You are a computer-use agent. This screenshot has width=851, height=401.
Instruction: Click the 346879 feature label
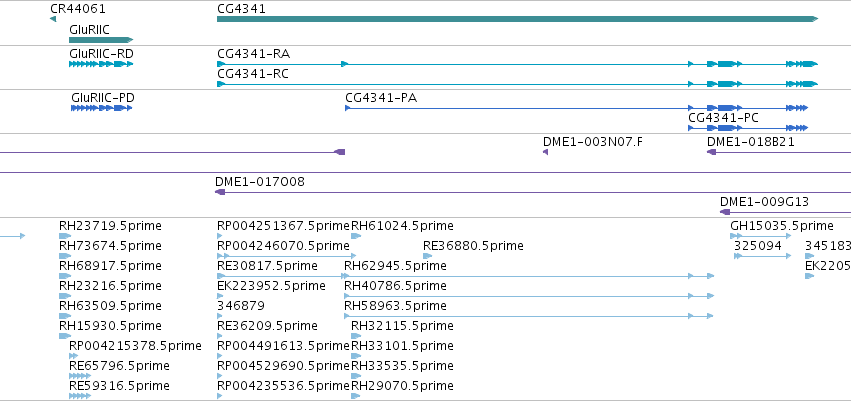coord(241,306)
